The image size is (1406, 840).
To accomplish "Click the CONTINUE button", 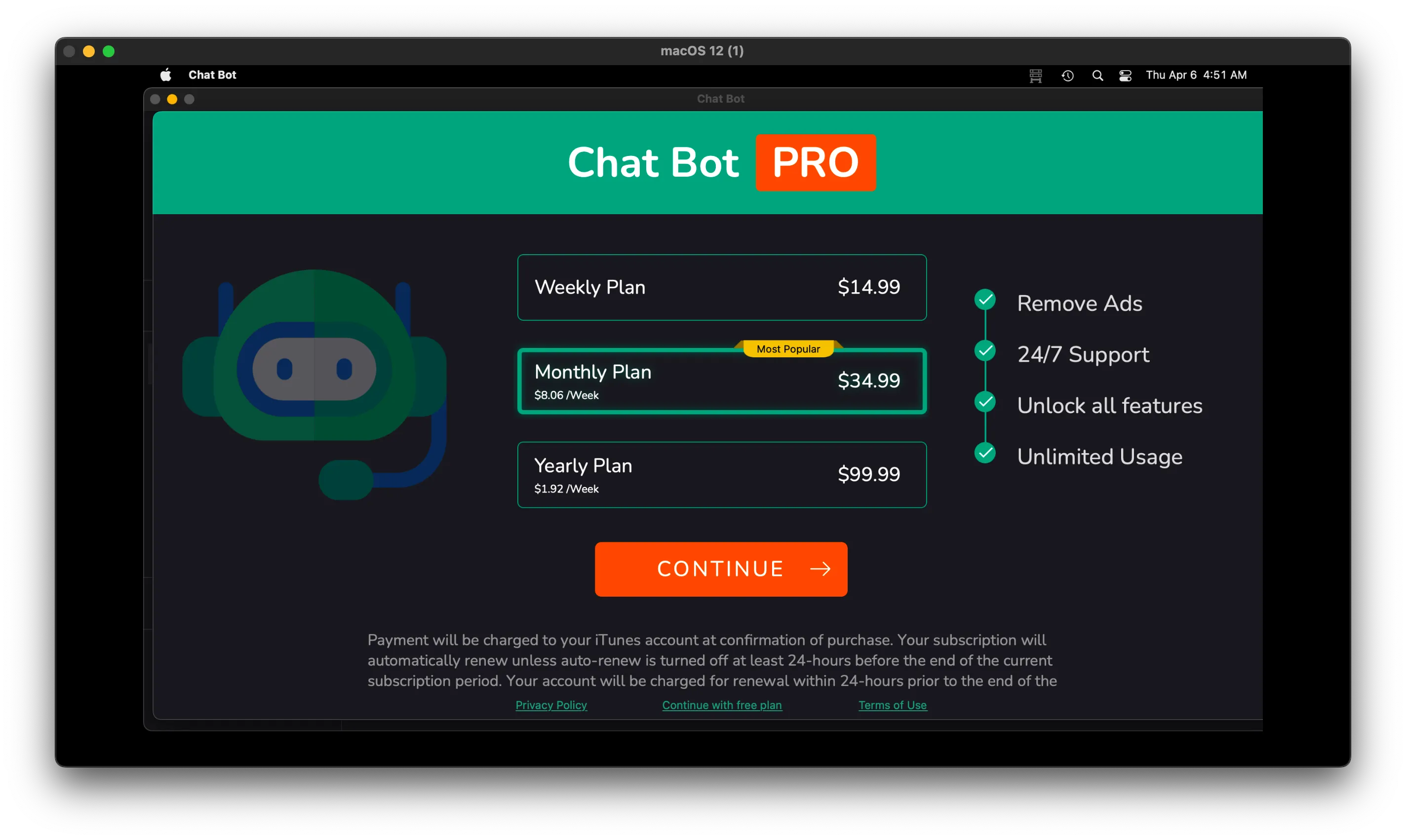I will tap(721, 569).
